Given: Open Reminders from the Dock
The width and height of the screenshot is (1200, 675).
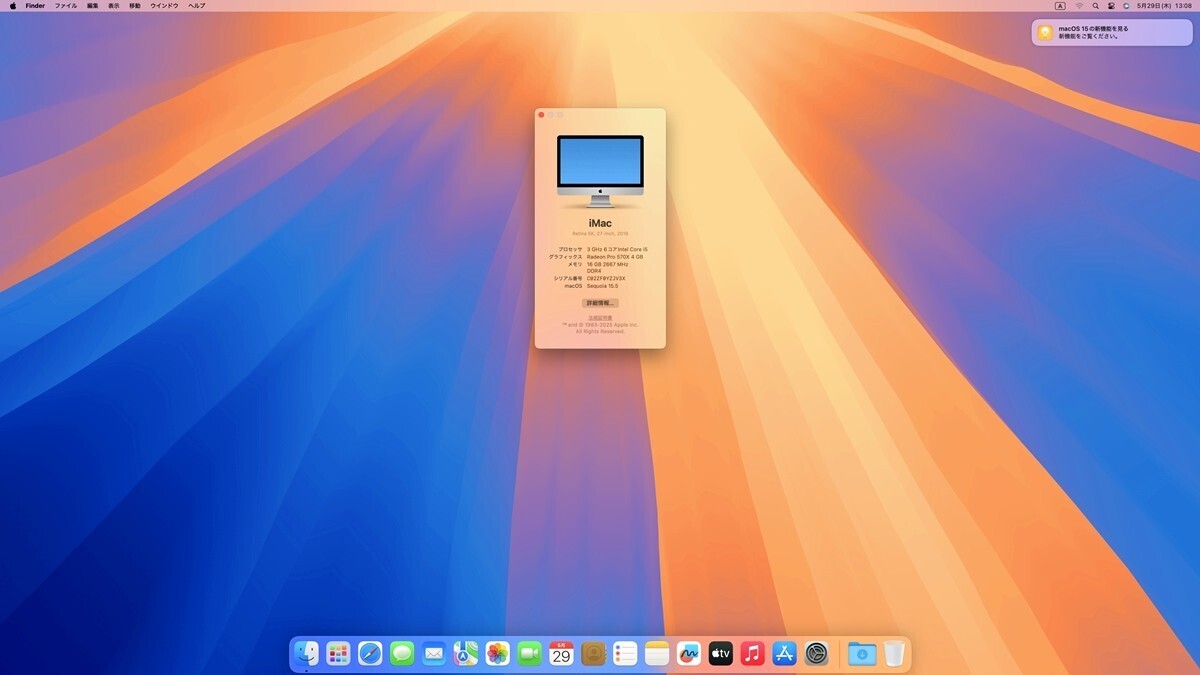Looking at the screenshot, I should coord(625,654).
